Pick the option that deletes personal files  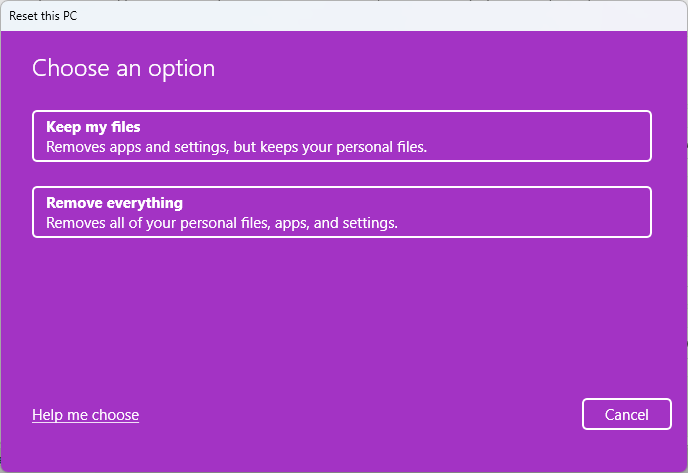pos(341,212)
